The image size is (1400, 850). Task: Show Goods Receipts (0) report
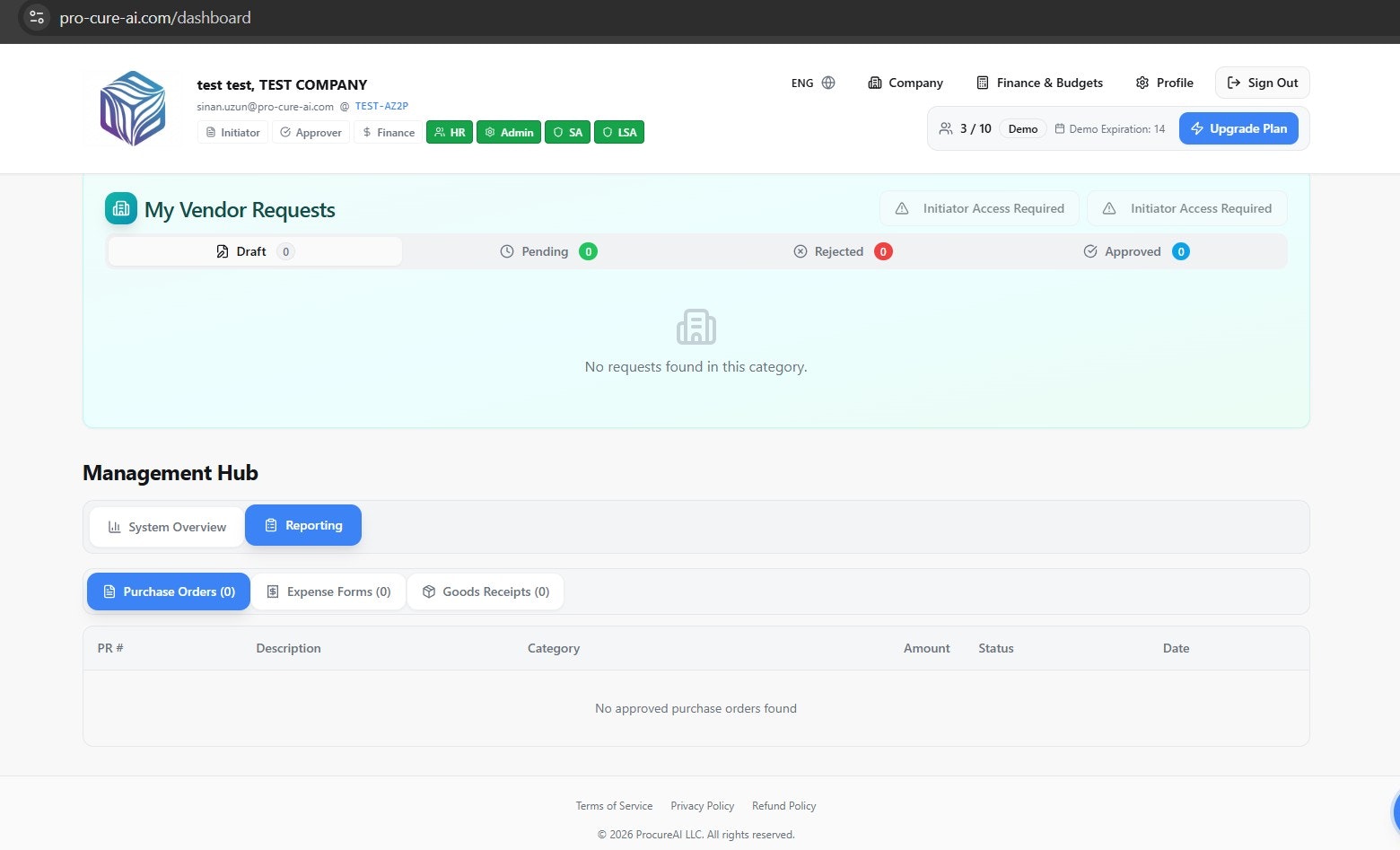pyautogui.click(x=486, y=591)
